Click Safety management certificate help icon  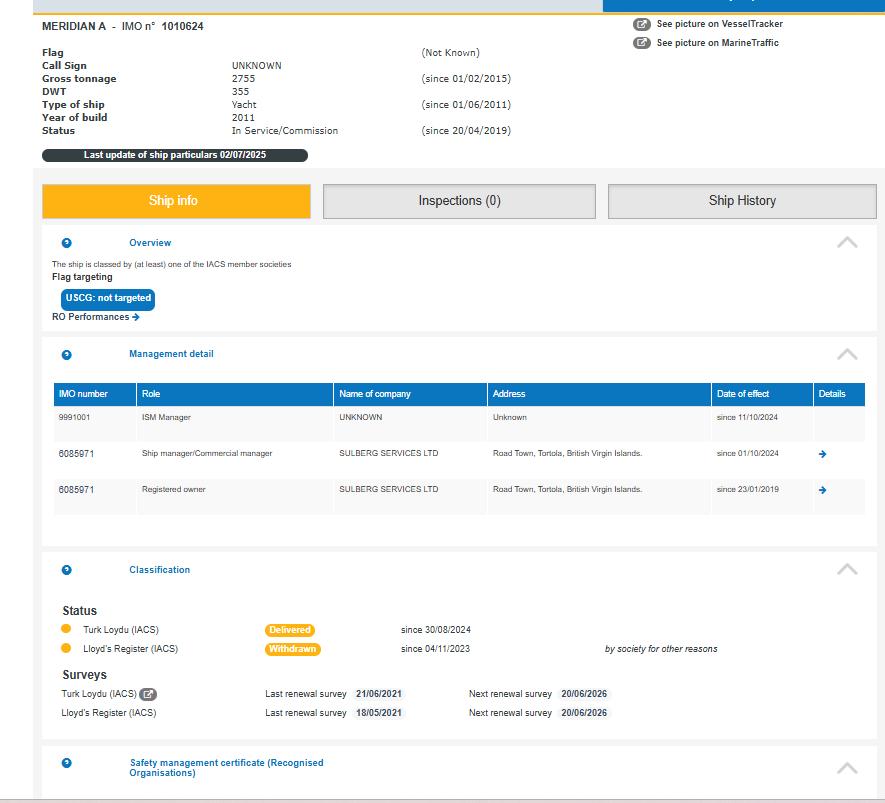(x=67, y=763)
